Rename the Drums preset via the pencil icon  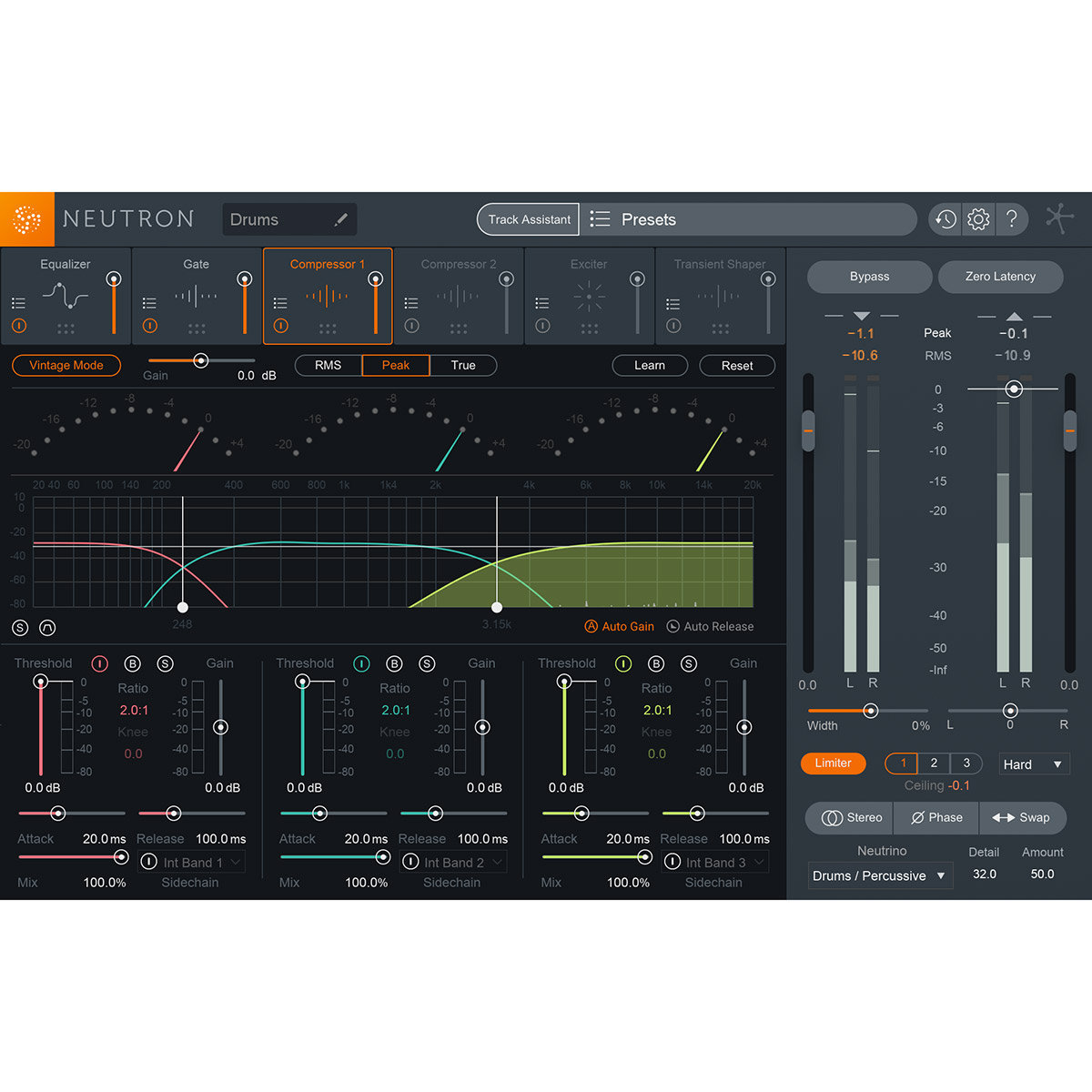340,218
